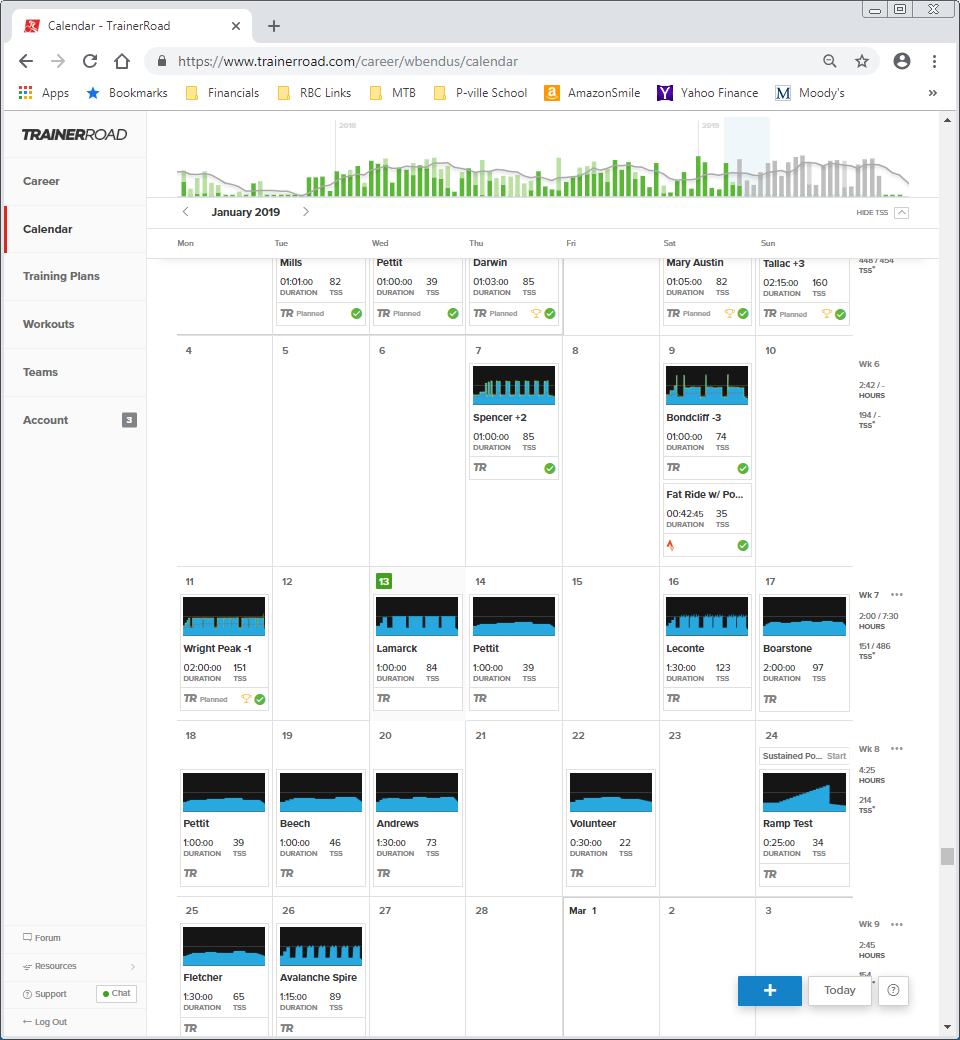Go to previous month with left chevron
This screenshot has height=1040, width=960.
point(186,212)
